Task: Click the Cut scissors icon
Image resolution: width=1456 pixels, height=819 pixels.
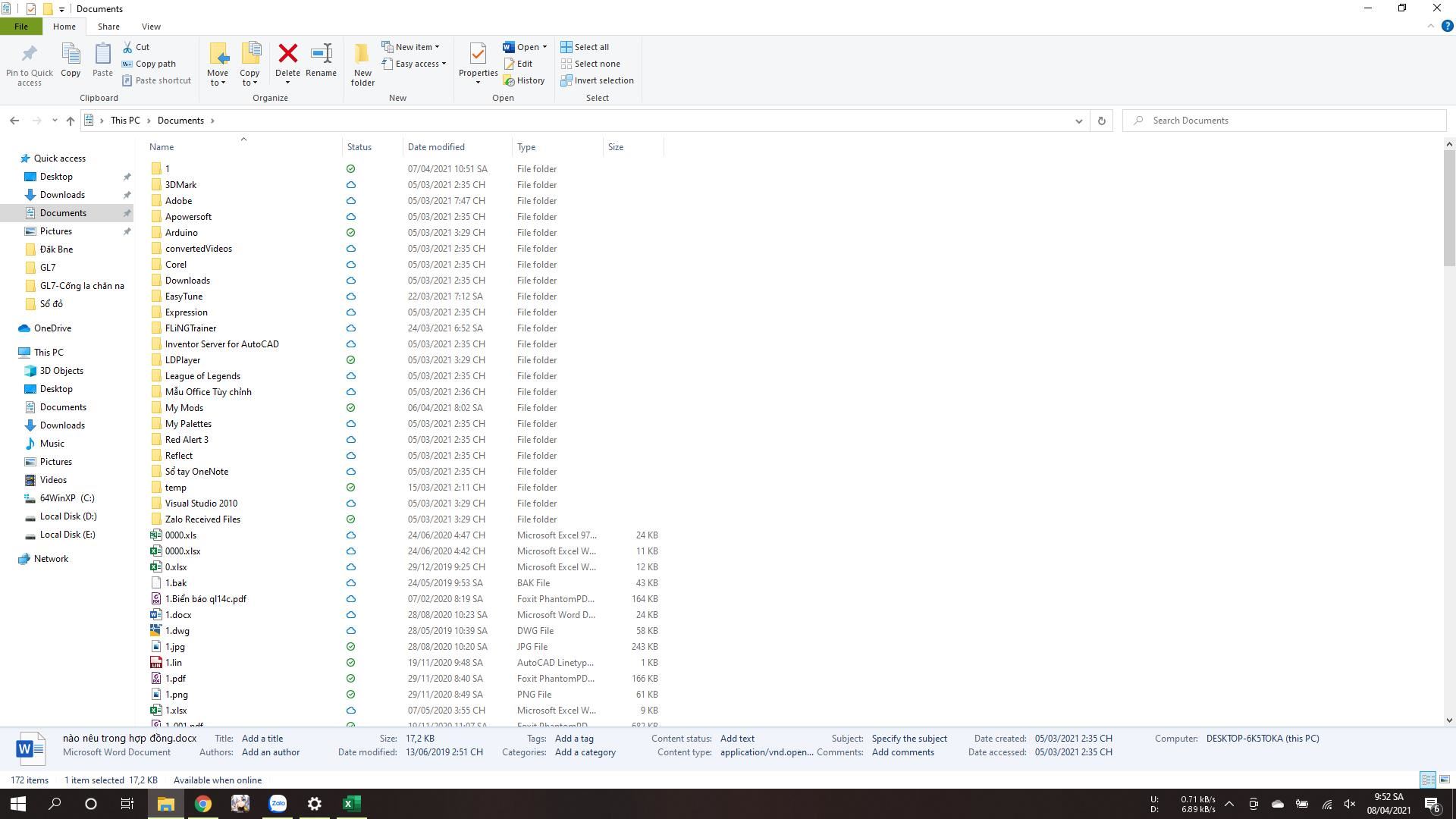Action: [128, 47]
